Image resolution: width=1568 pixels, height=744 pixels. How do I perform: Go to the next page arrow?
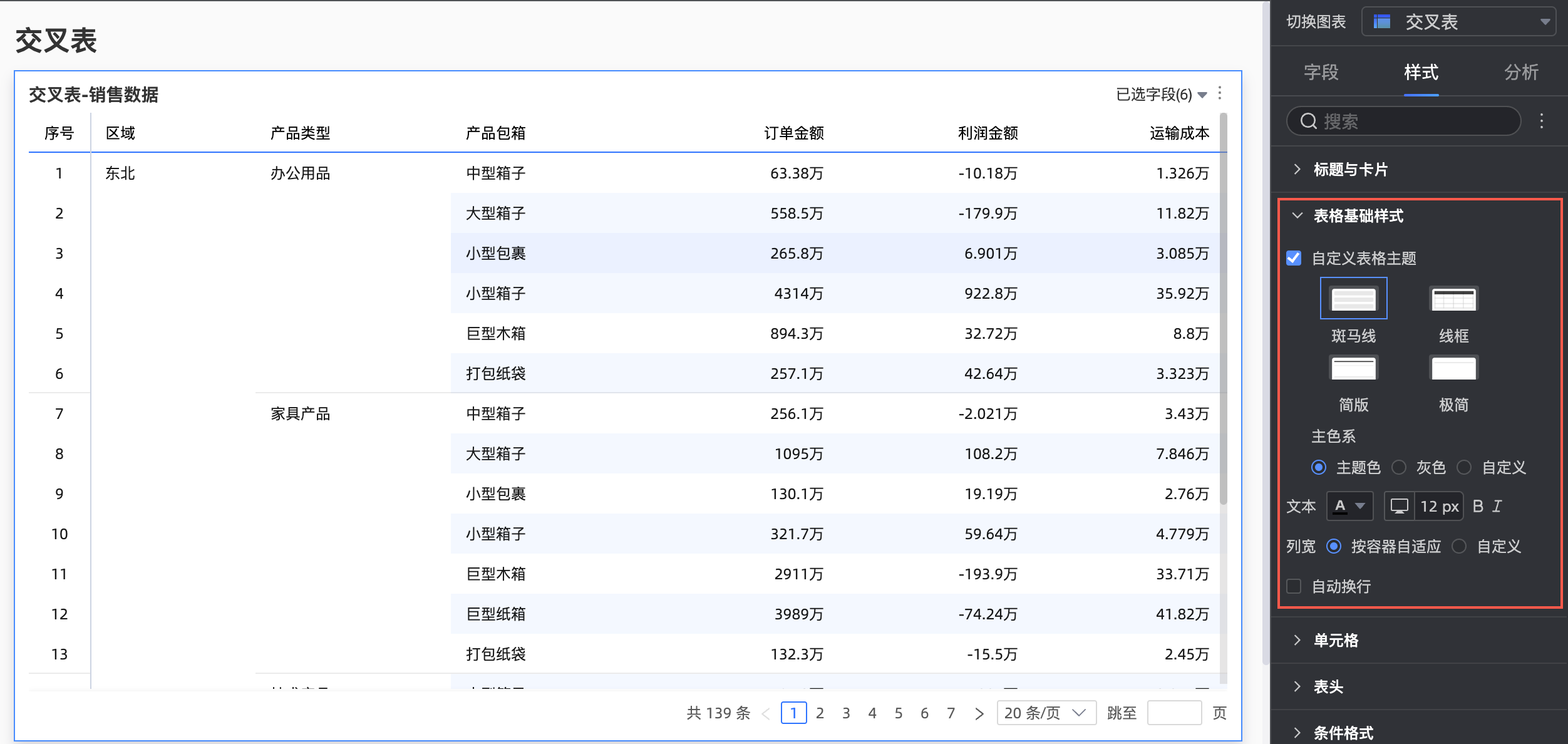tap(979, 713)
